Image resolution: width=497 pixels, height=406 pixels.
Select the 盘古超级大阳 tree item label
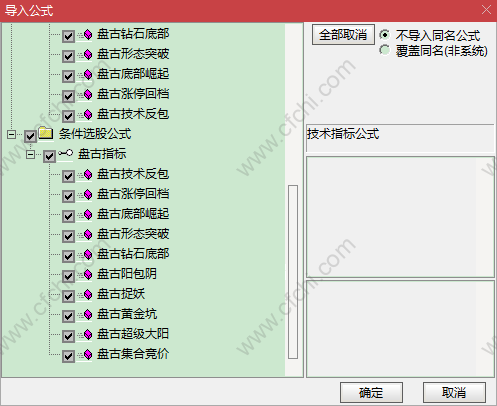point(133,334)
